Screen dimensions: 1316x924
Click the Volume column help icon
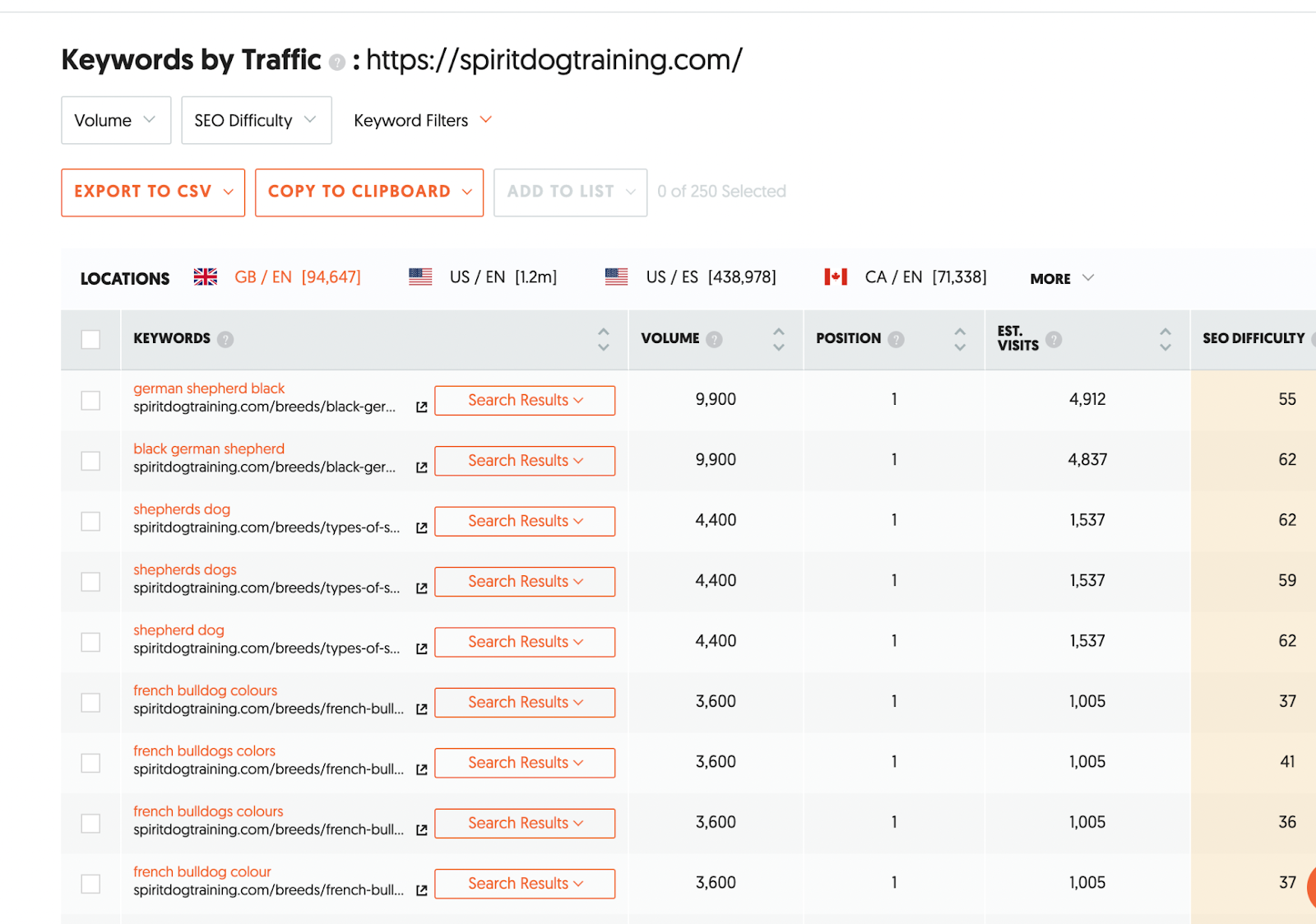click(x=714, y=339)
